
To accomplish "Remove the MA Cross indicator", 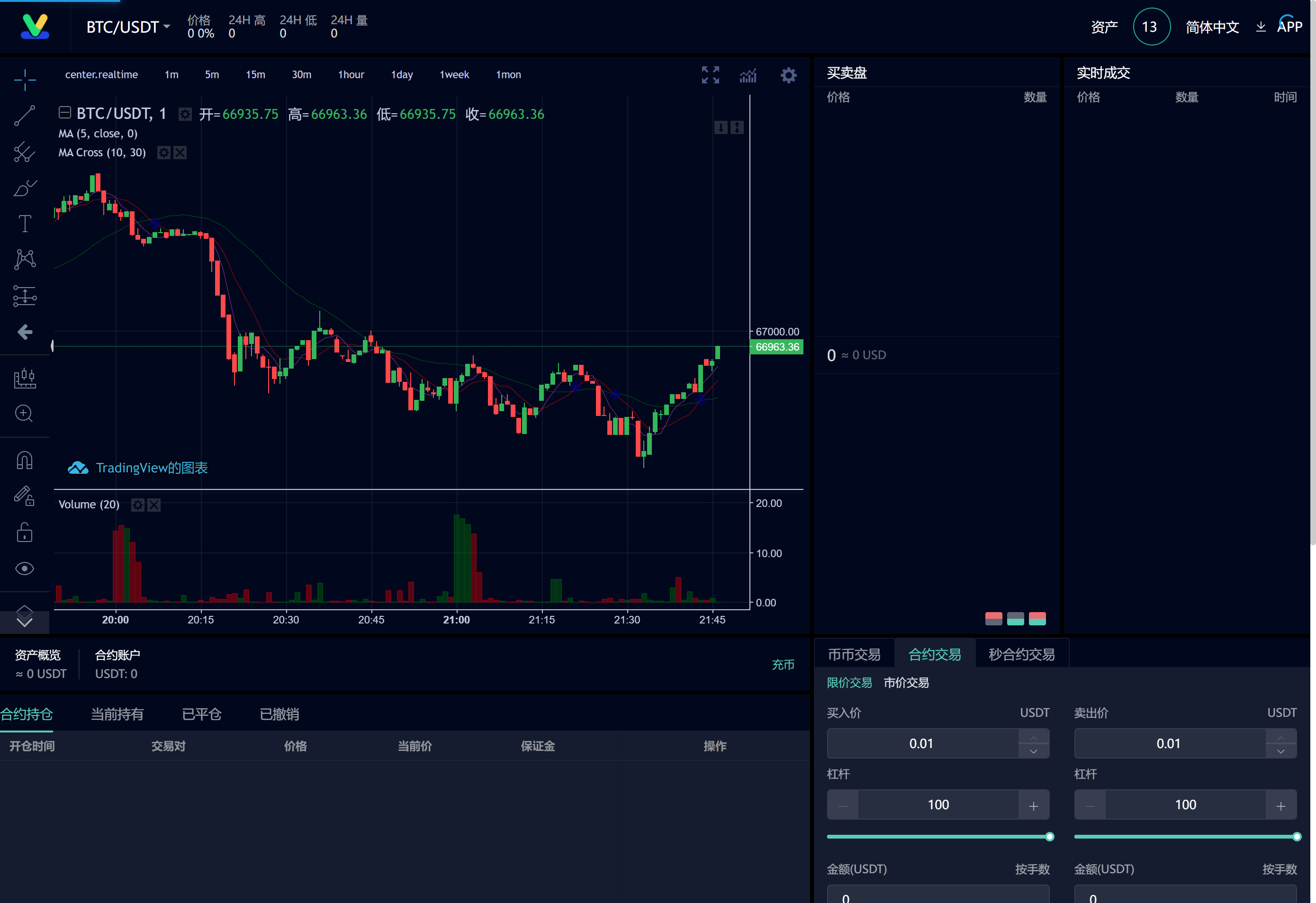I will coord(180,152).
